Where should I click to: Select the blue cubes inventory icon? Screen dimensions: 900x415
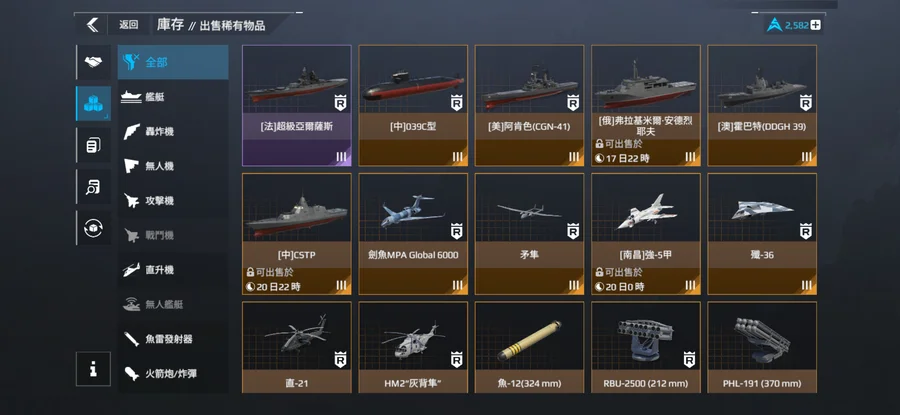pos(94,103)
